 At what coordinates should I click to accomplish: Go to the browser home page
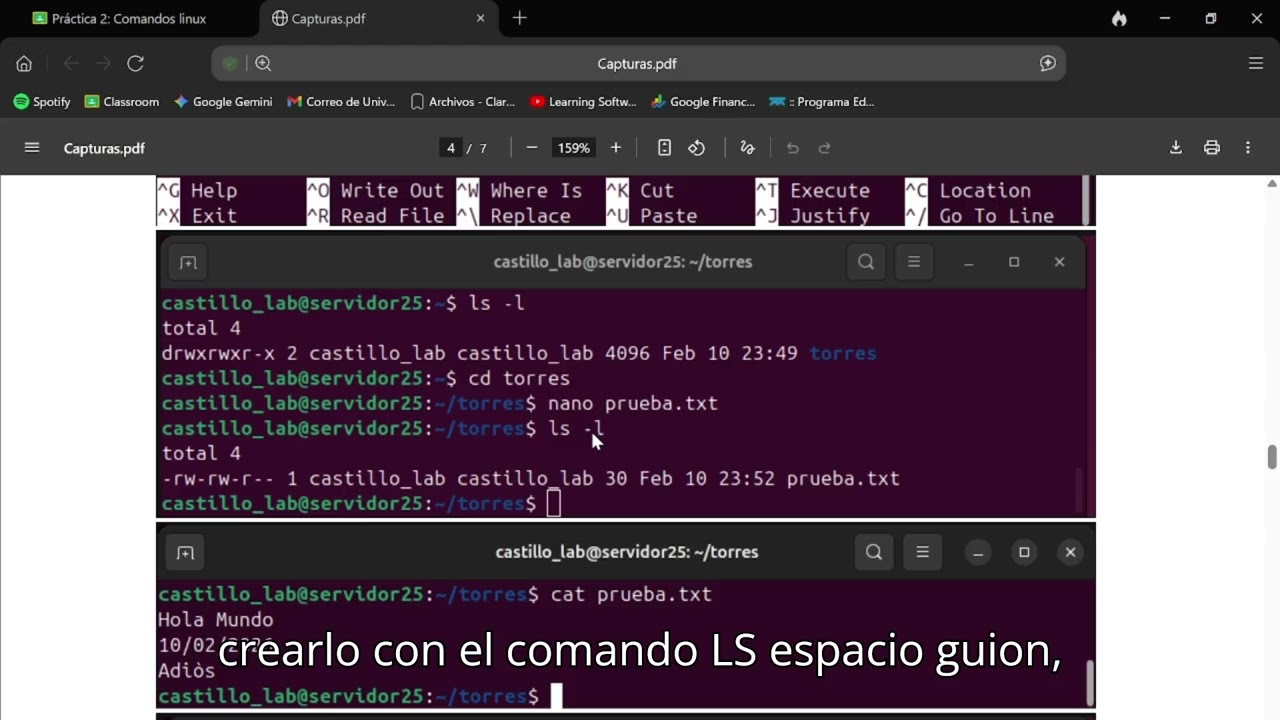24,63
